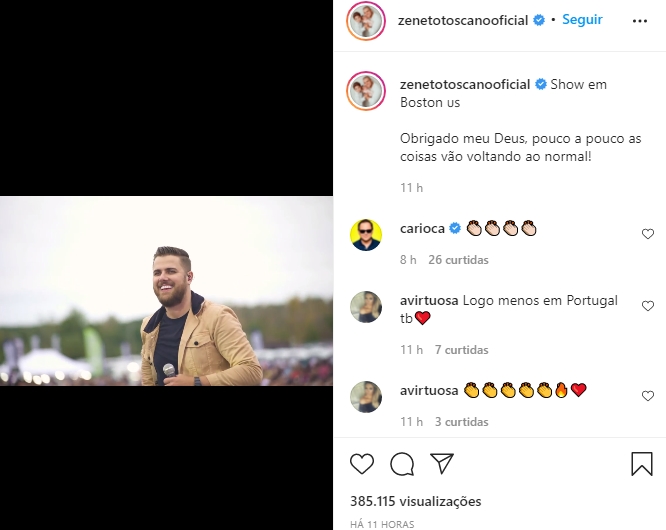Screen dimensions: 666x530
Task: Open the three-dot more options menu
Action: click(x=640, y=20)
